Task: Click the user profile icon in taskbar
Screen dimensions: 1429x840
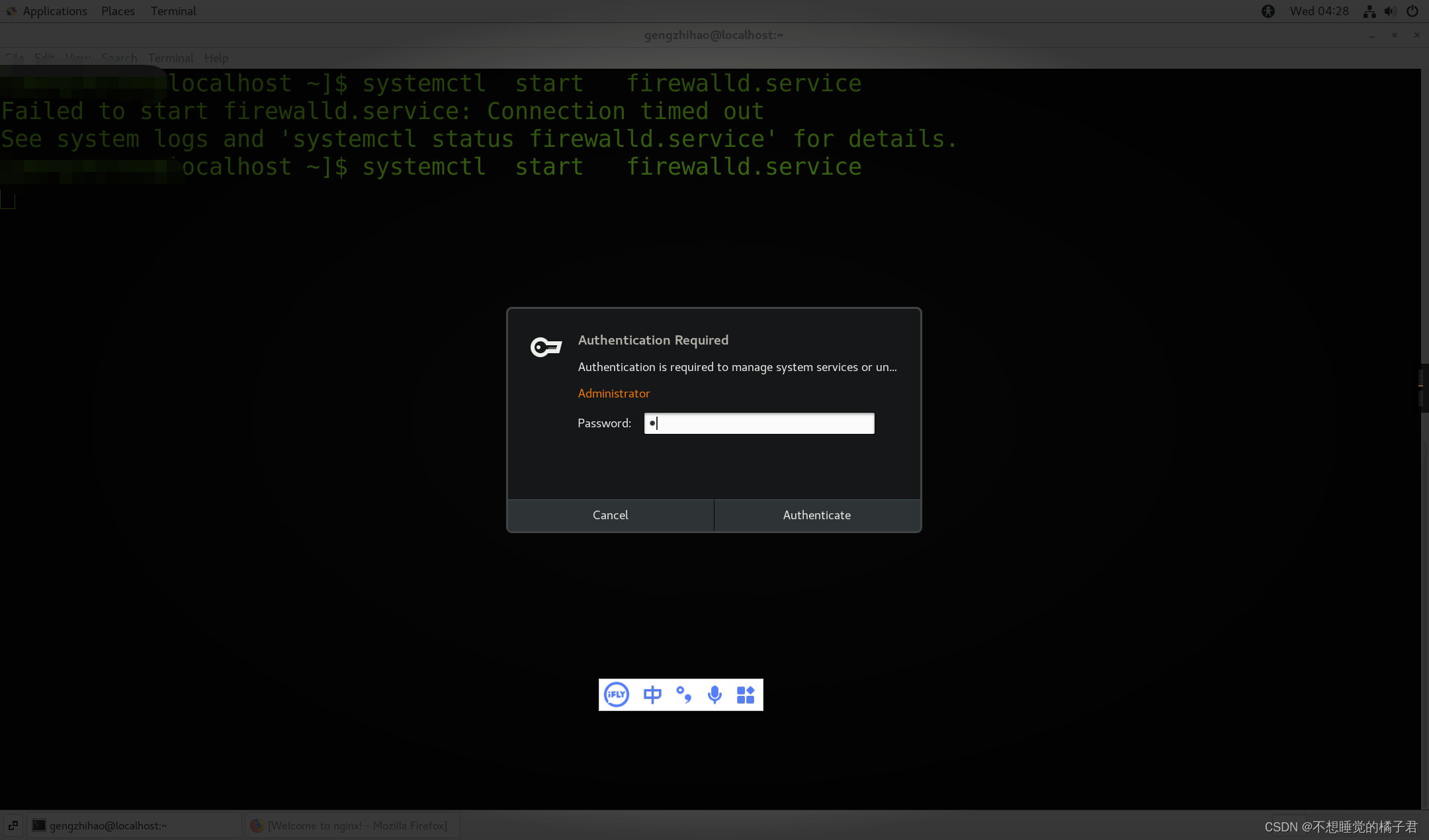Action: pos(1267,10)
